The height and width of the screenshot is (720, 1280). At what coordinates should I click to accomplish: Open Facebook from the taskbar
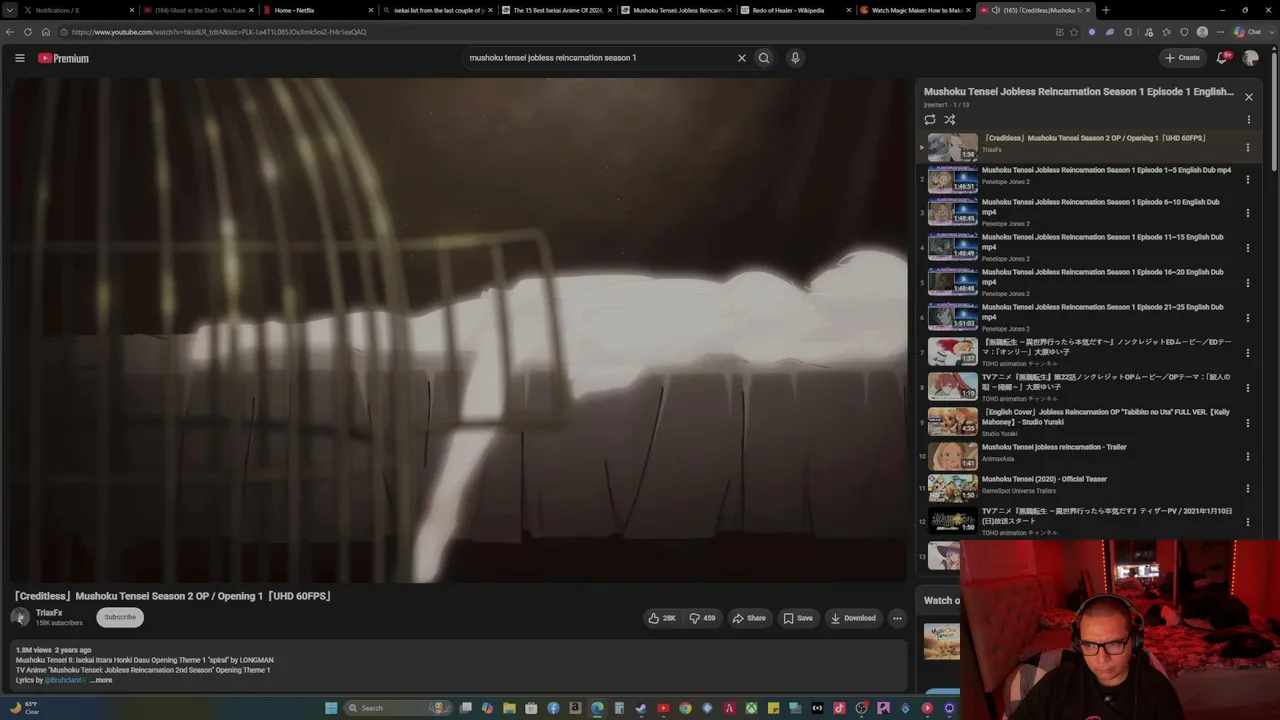[x=553, y=708]
